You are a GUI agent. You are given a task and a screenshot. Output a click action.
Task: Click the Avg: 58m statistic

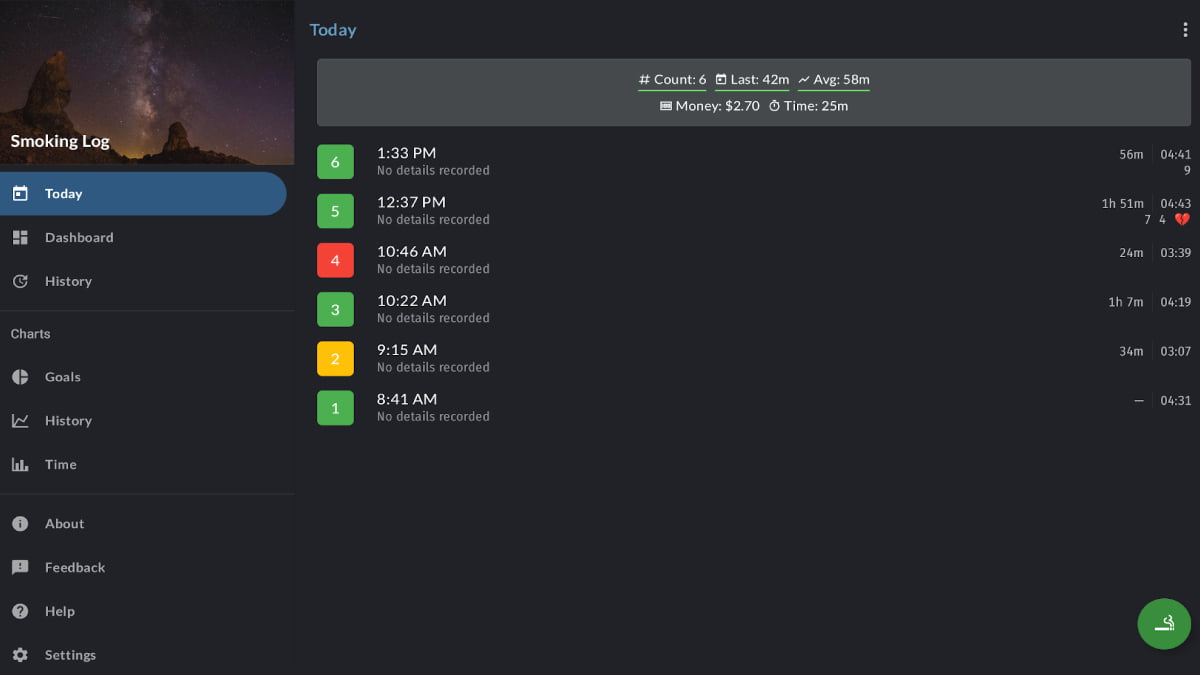(833, 80)
